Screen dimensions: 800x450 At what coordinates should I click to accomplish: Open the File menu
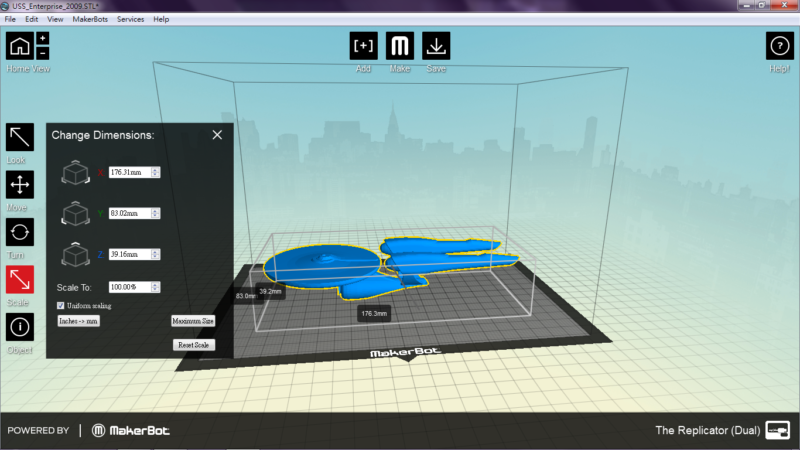point(10,19)
